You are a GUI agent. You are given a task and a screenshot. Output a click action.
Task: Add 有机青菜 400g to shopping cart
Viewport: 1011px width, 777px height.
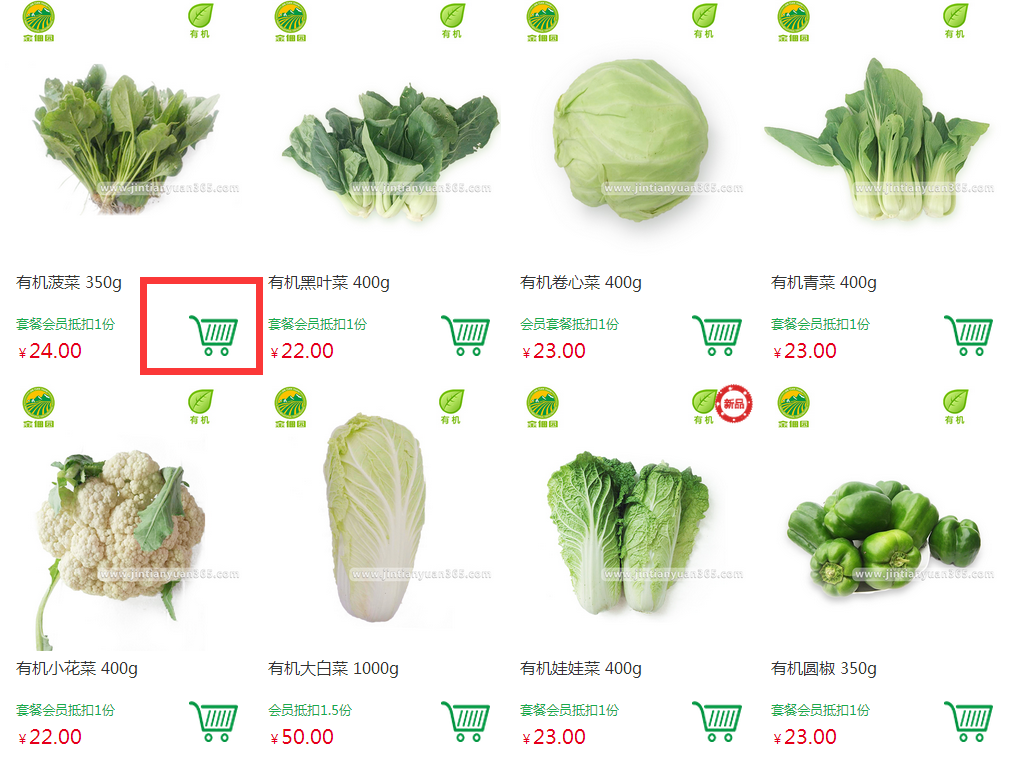point(968,335)
